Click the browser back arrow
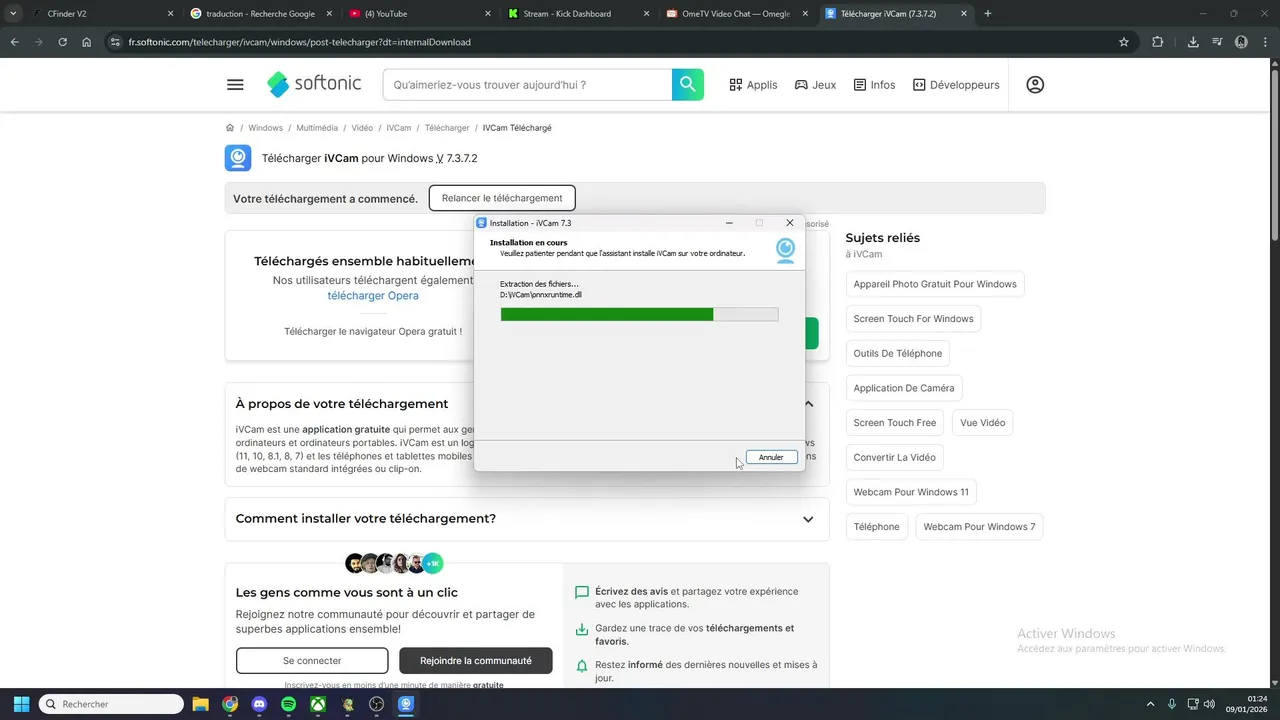 click(x=14, y=42)
